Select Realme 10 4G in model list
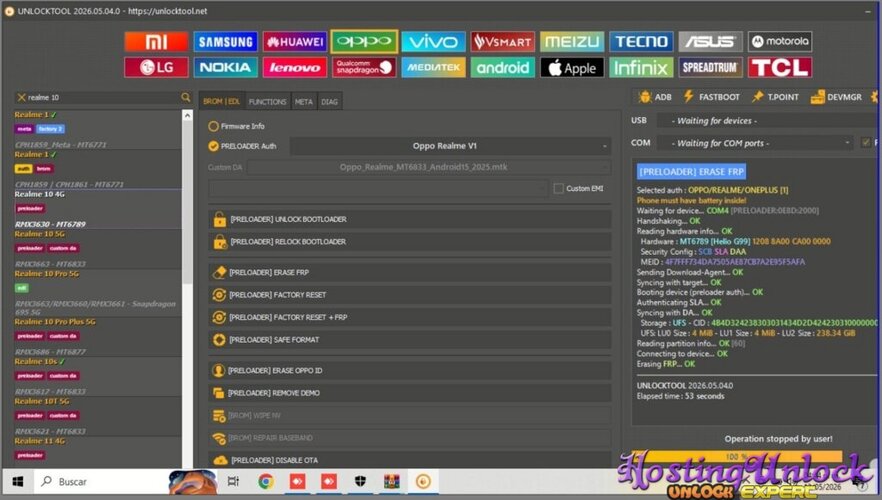Screen dimensions: 882x500 click(98, 209)
